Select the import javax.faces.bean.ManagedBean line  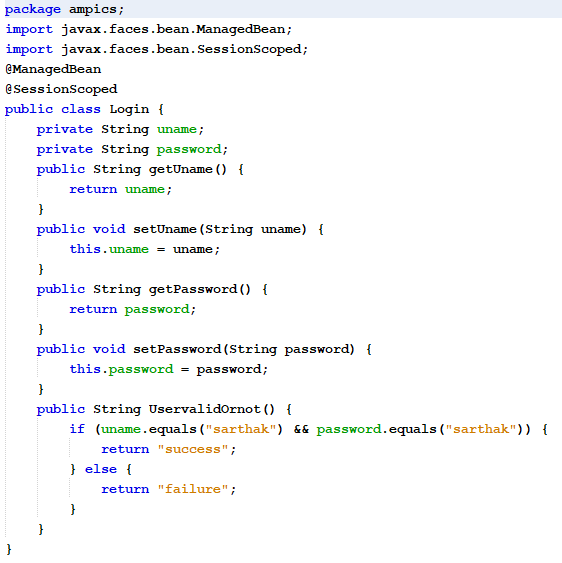point(149,29)
